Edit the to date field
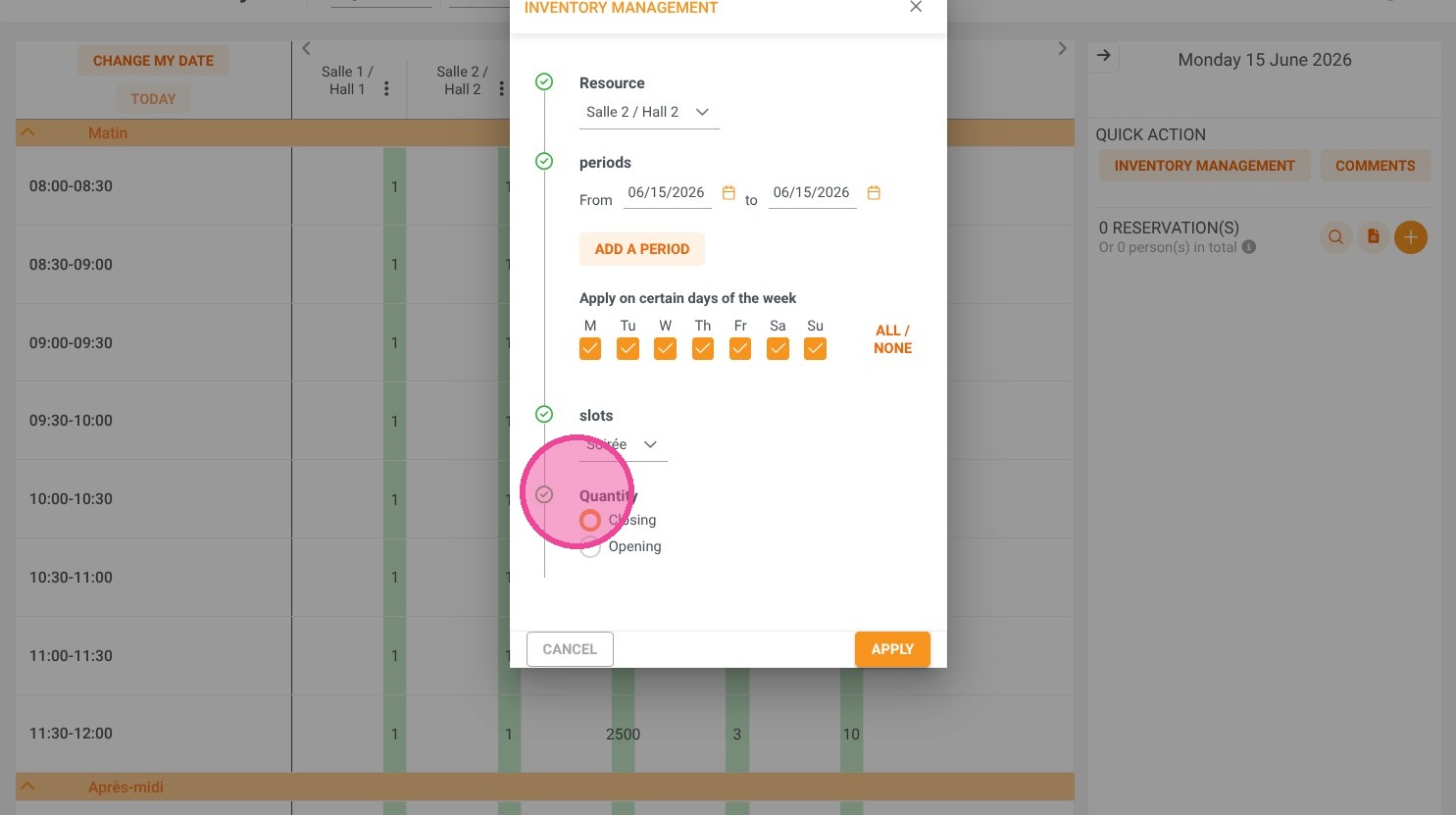Image resolution: width=1456 pixels, height=815 pixels. click(812, 193)
